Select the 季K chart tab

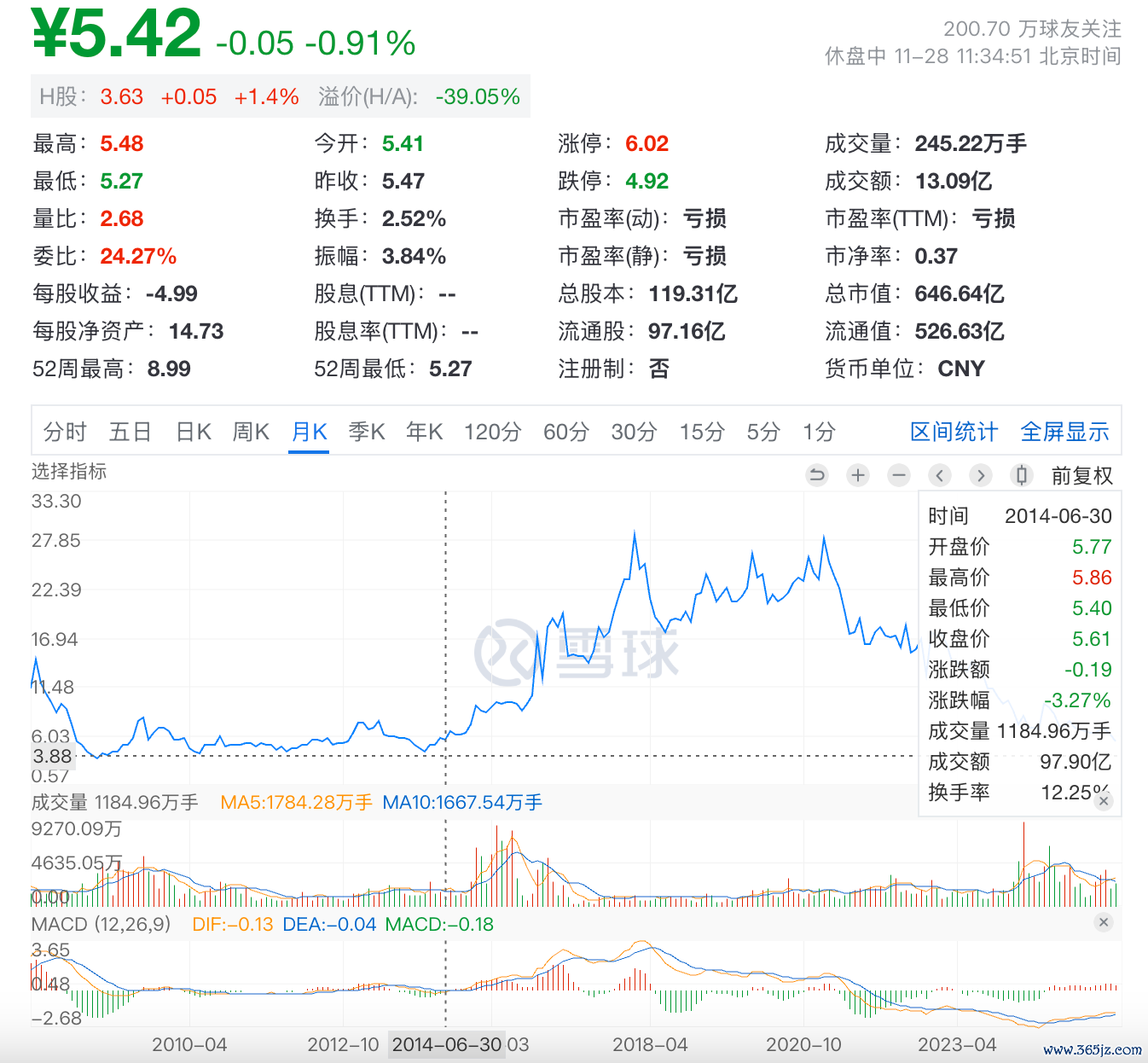coord(367,433)
